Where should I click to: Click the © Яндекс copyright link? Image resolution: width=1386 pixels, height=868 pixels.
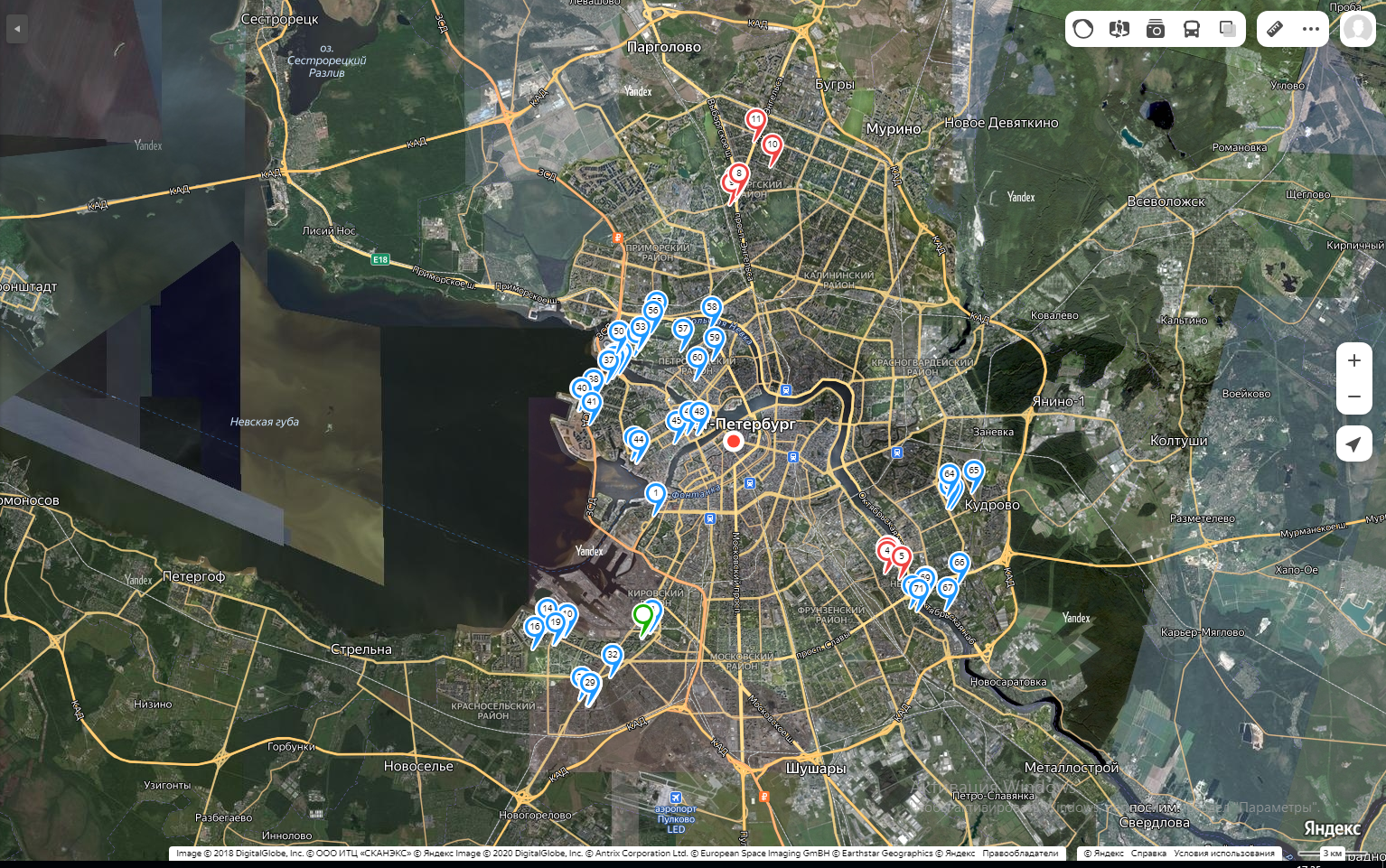point(1106,853)
